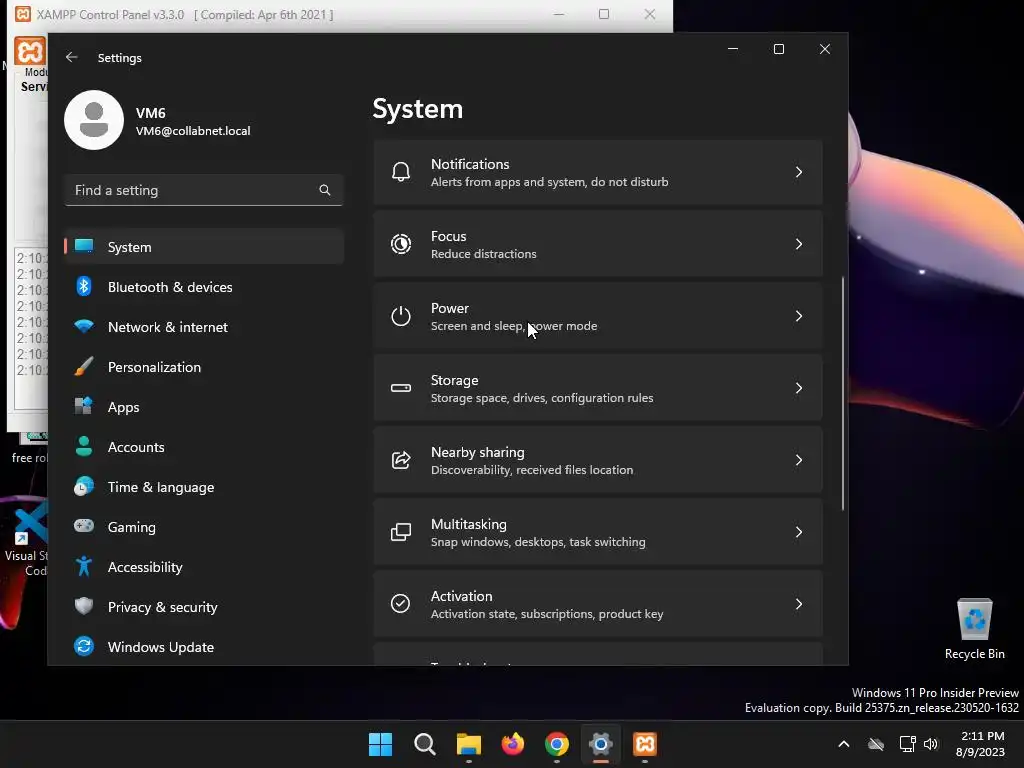Screen dimensions: 1024x768
Task: Expand Multitasking with its chevron
Action: pyautogui.click(x=799, y=532)
